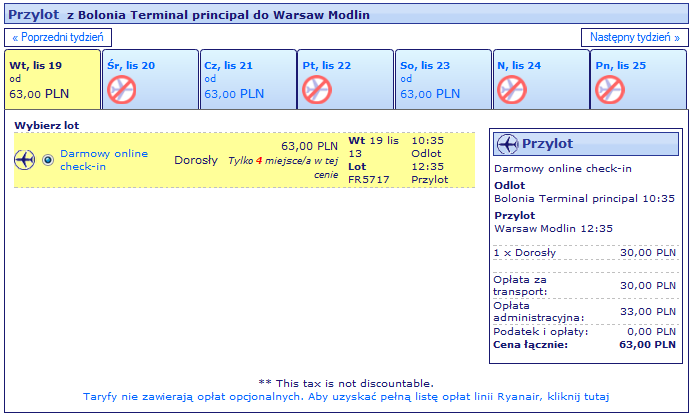Select the Wt, lis 19 date tab
This screenshot has height=419, width=694.
(x=53, y=79)
